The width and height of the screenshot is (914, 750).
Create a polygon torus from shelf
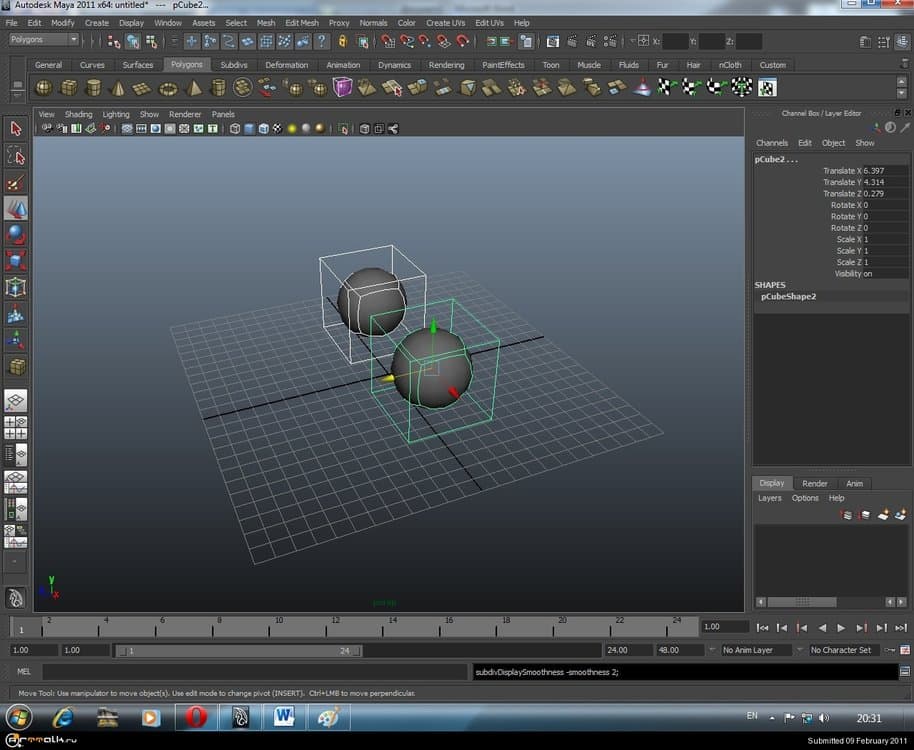168,88
